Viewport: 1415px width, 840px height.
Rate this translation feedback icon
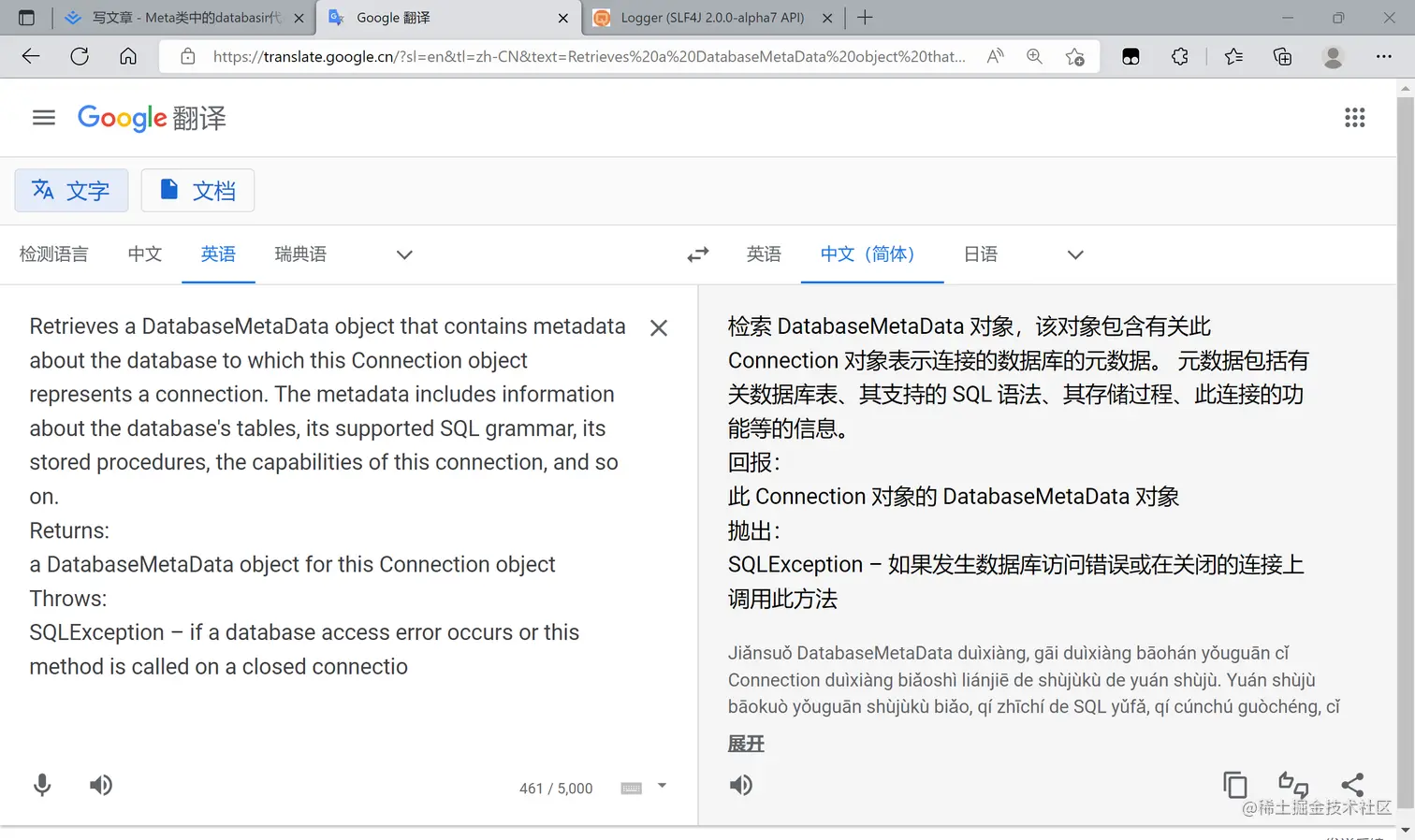(1293, 785)
